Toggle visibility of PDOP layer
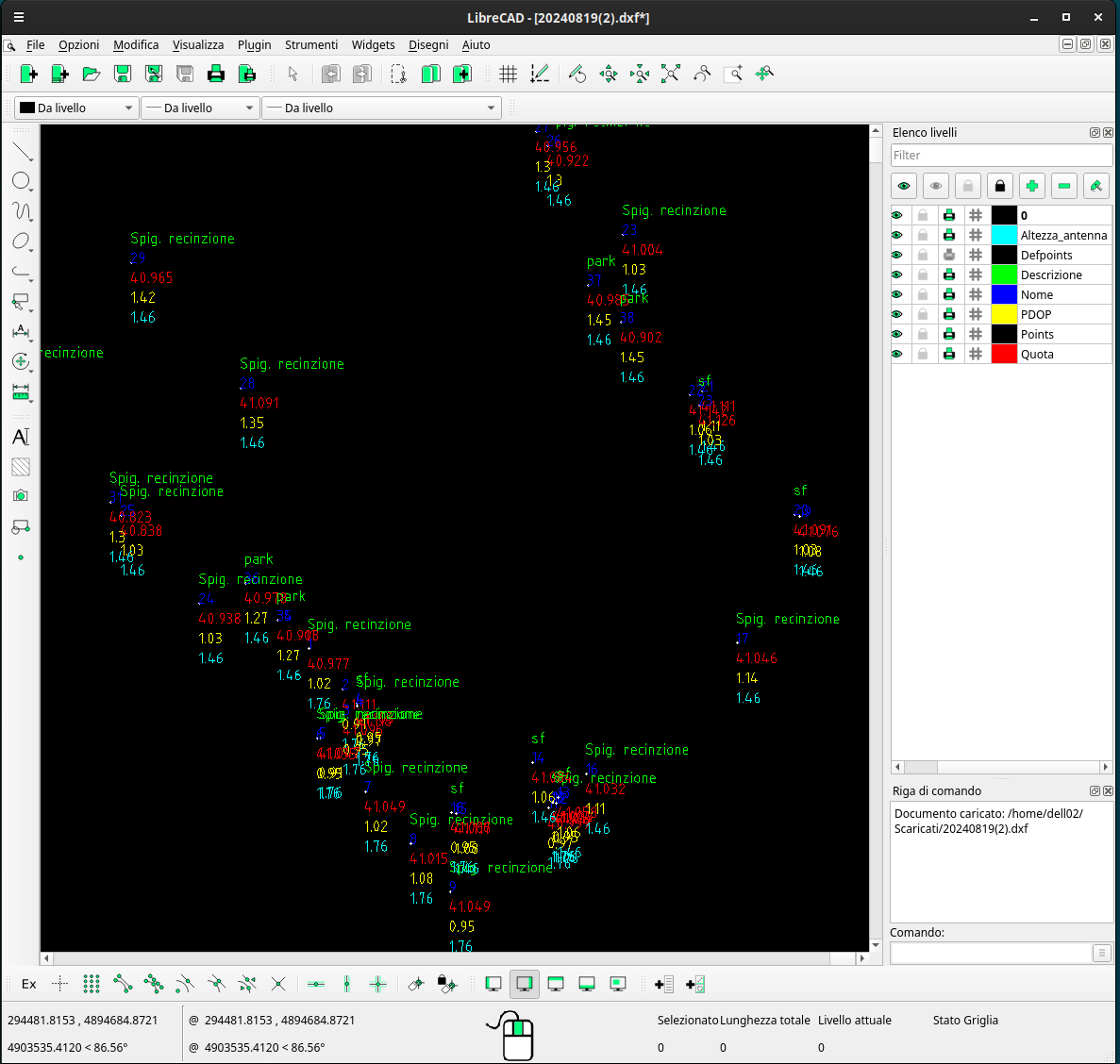This screenshot has width=1120, height=1064. pyautogui.click(x=897, y=314)
